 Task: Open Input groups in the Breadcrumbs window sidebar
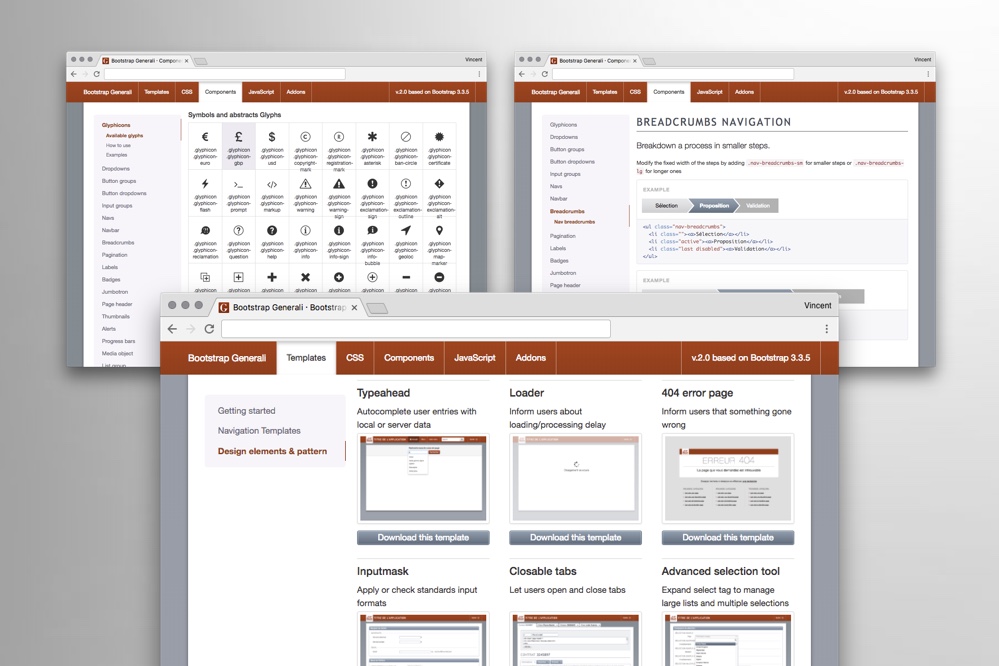click(x=565, y=174)
